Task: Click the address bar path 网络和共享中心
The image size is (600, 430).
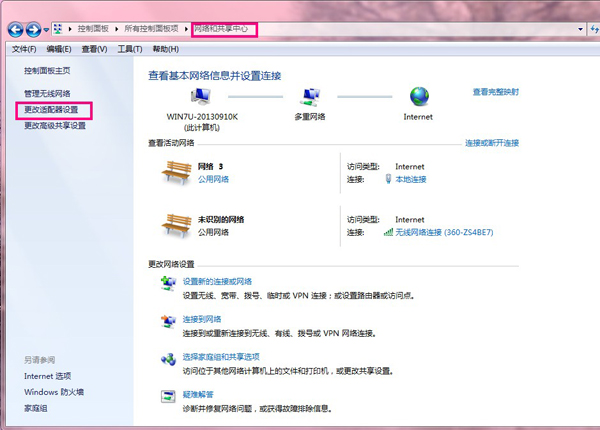Action: 220,30
